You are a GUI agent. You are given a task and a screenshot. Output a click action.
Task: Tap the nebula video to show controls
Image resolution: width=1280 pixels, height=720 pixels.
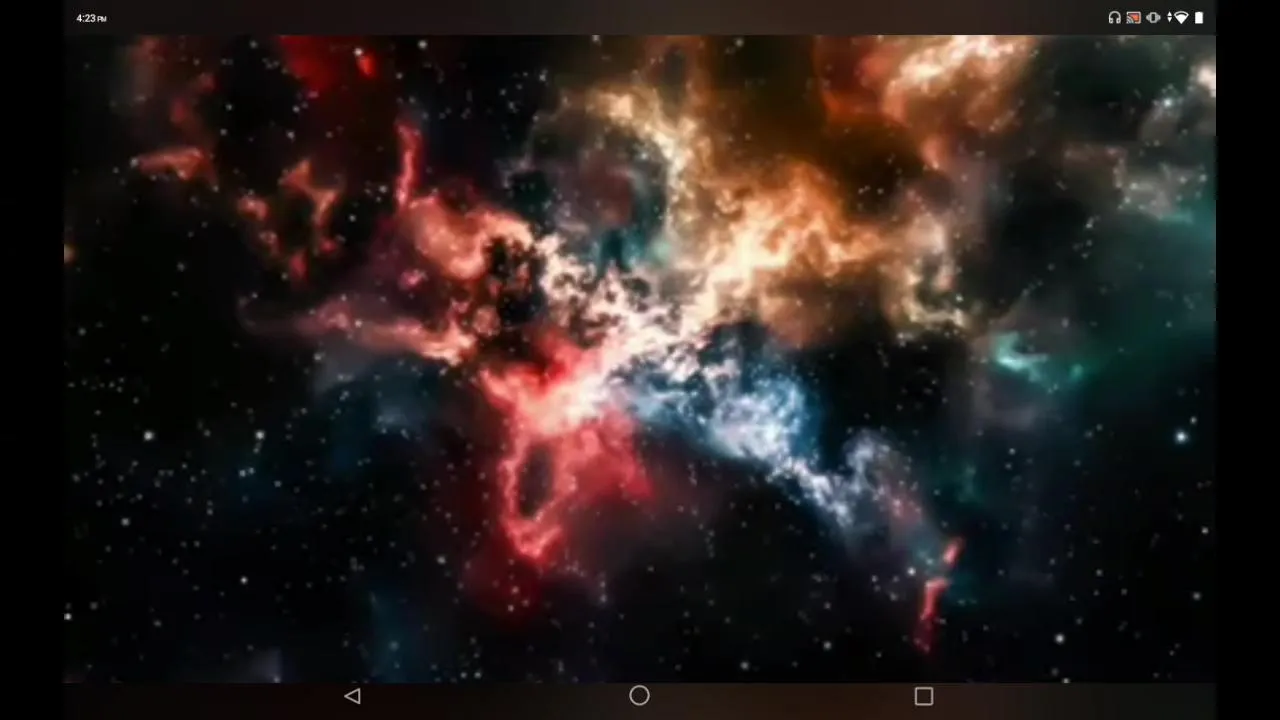pos(640,360)
